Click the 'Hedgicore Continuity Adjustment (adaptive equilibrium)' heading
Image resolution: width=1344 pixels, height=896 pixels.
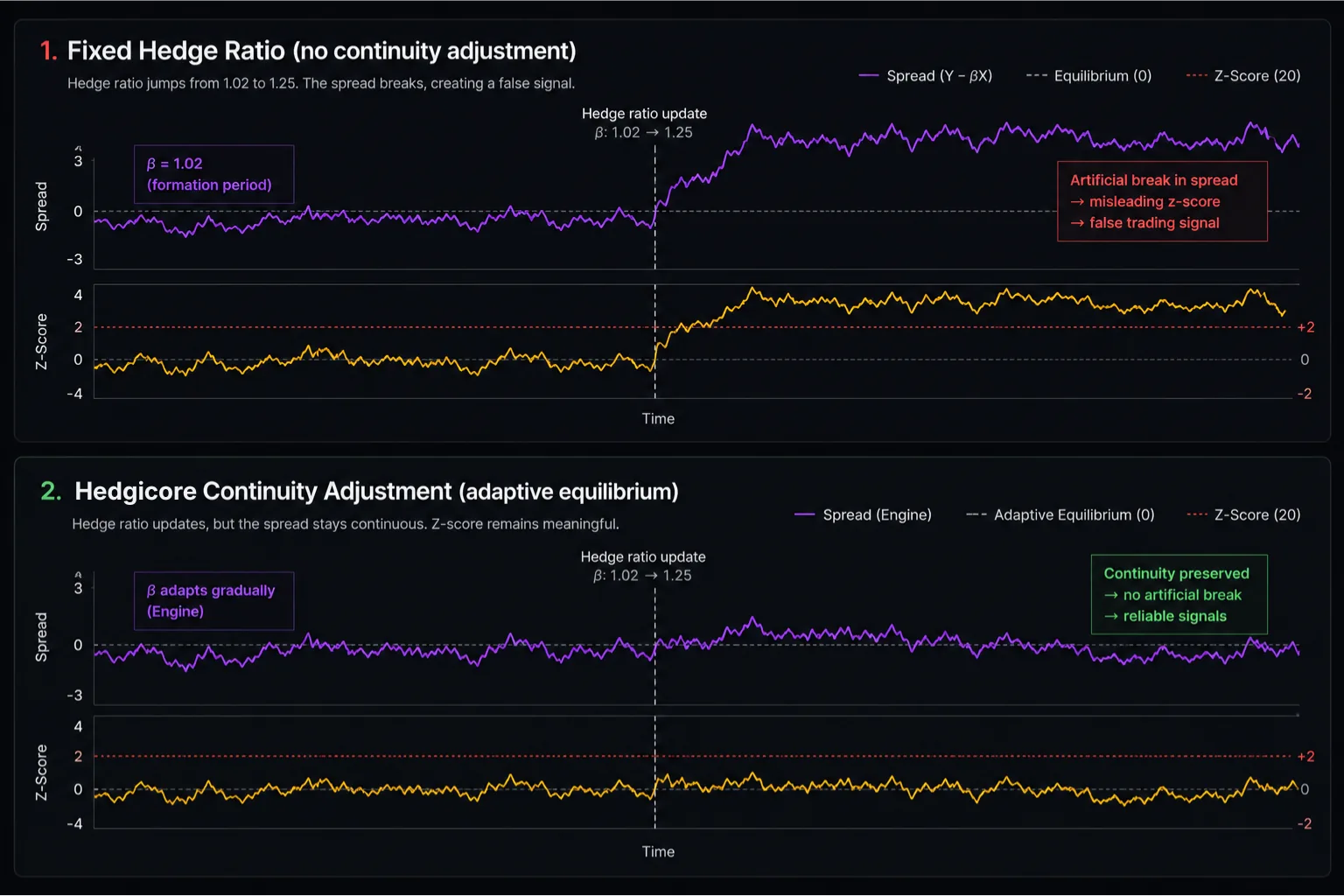(376, 491)
